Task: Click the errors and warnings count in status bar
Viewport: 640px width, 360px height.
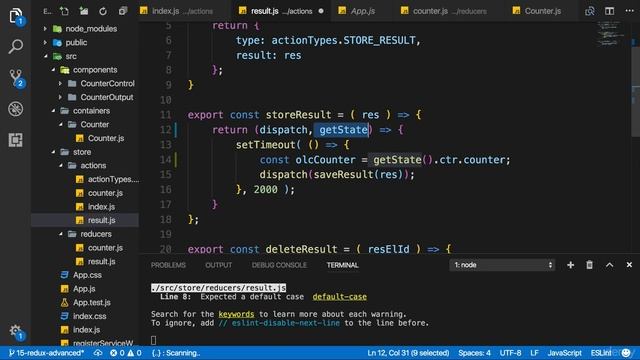Action: point(126,353)
